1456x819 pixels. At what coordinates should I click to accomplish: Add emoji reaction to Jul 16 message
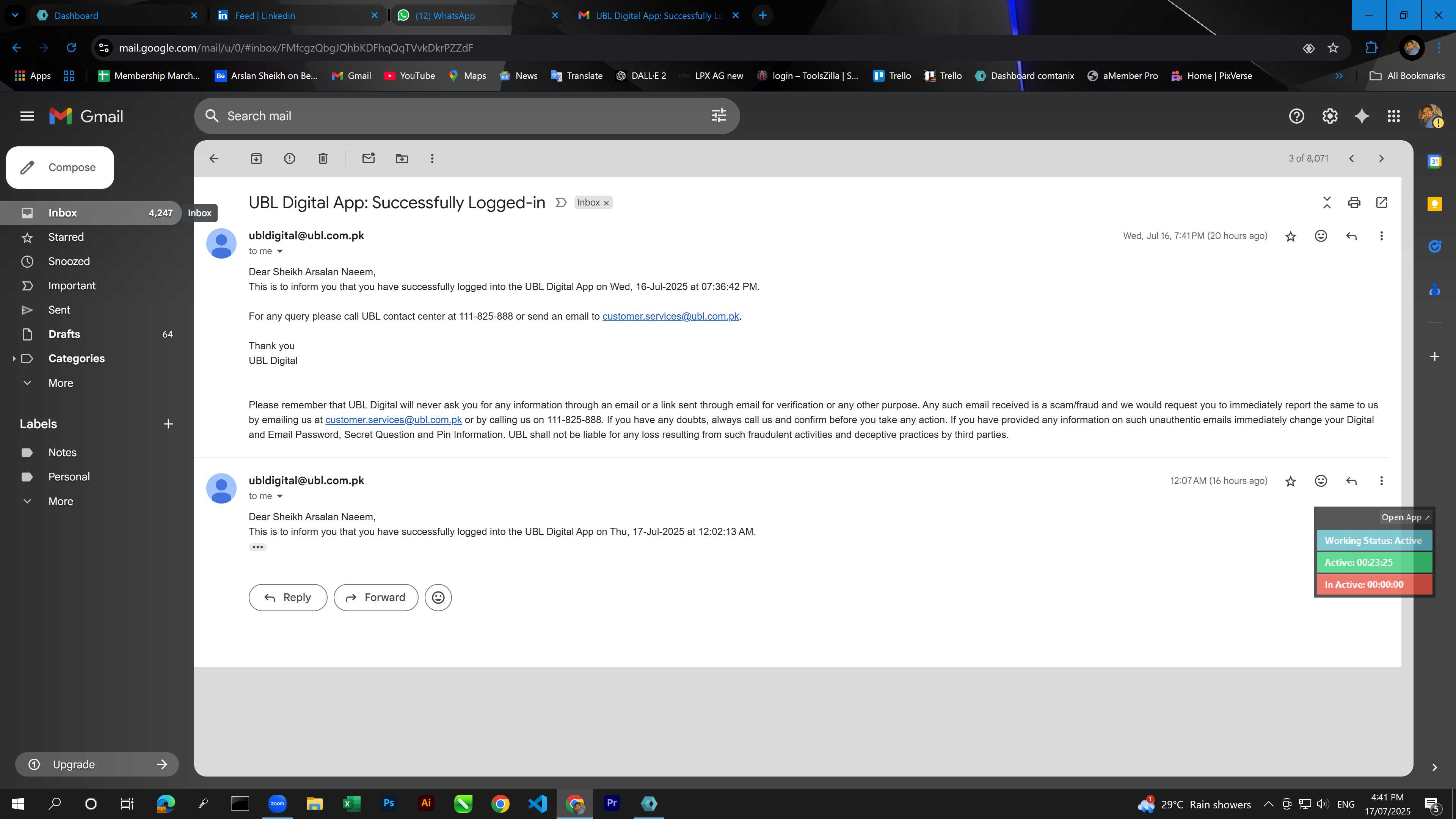point(1321,236)
